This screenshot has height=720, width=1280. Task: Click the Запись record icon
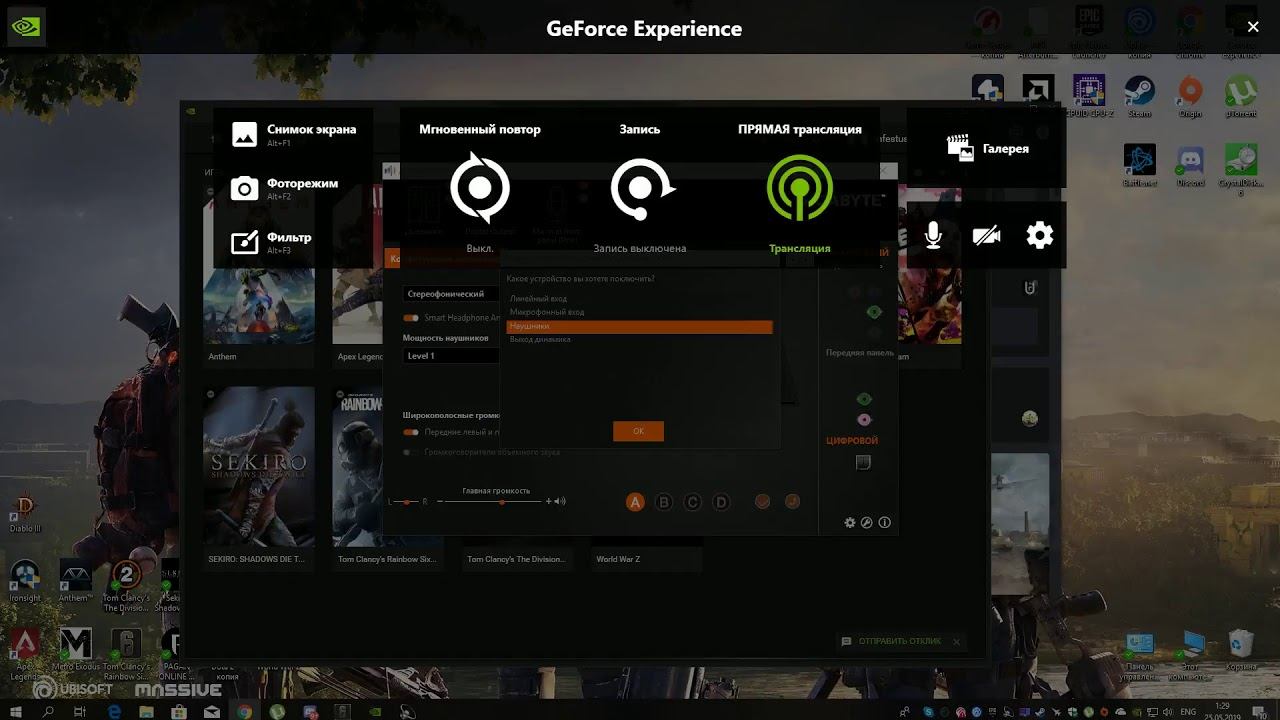pyautogui.click(x=641, y=188)
